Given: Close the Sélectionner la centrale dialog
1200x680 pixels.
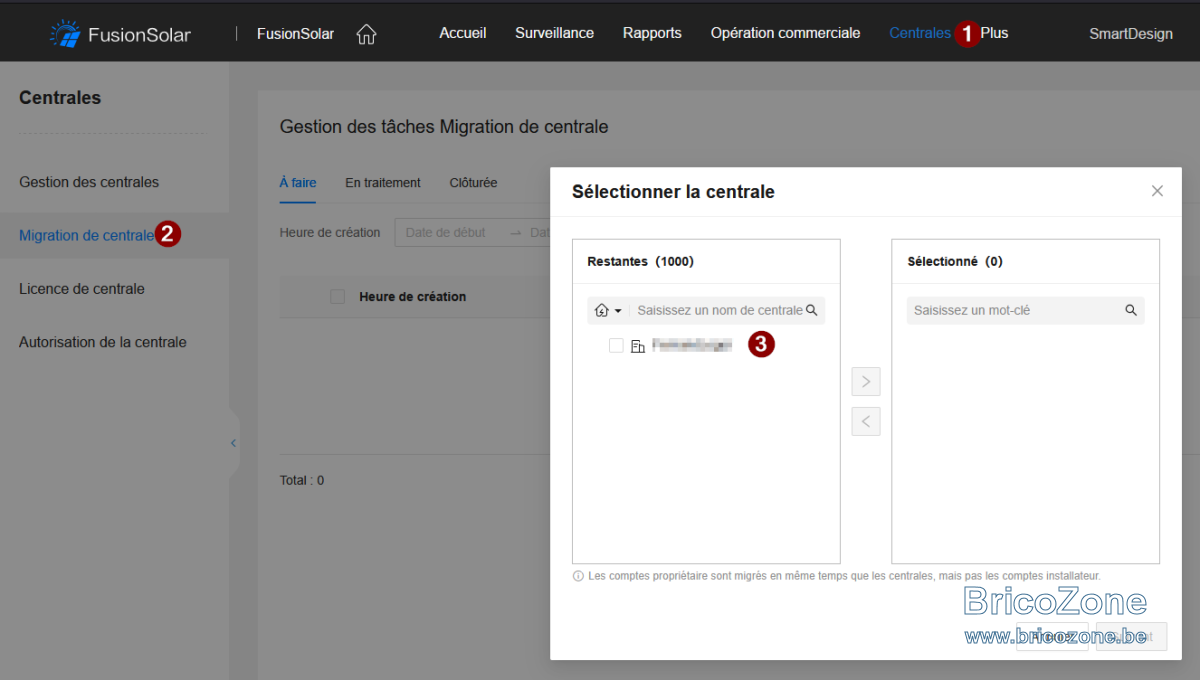Looking at the screenshot, I should pyautogui.click(x=1157, y=191).
